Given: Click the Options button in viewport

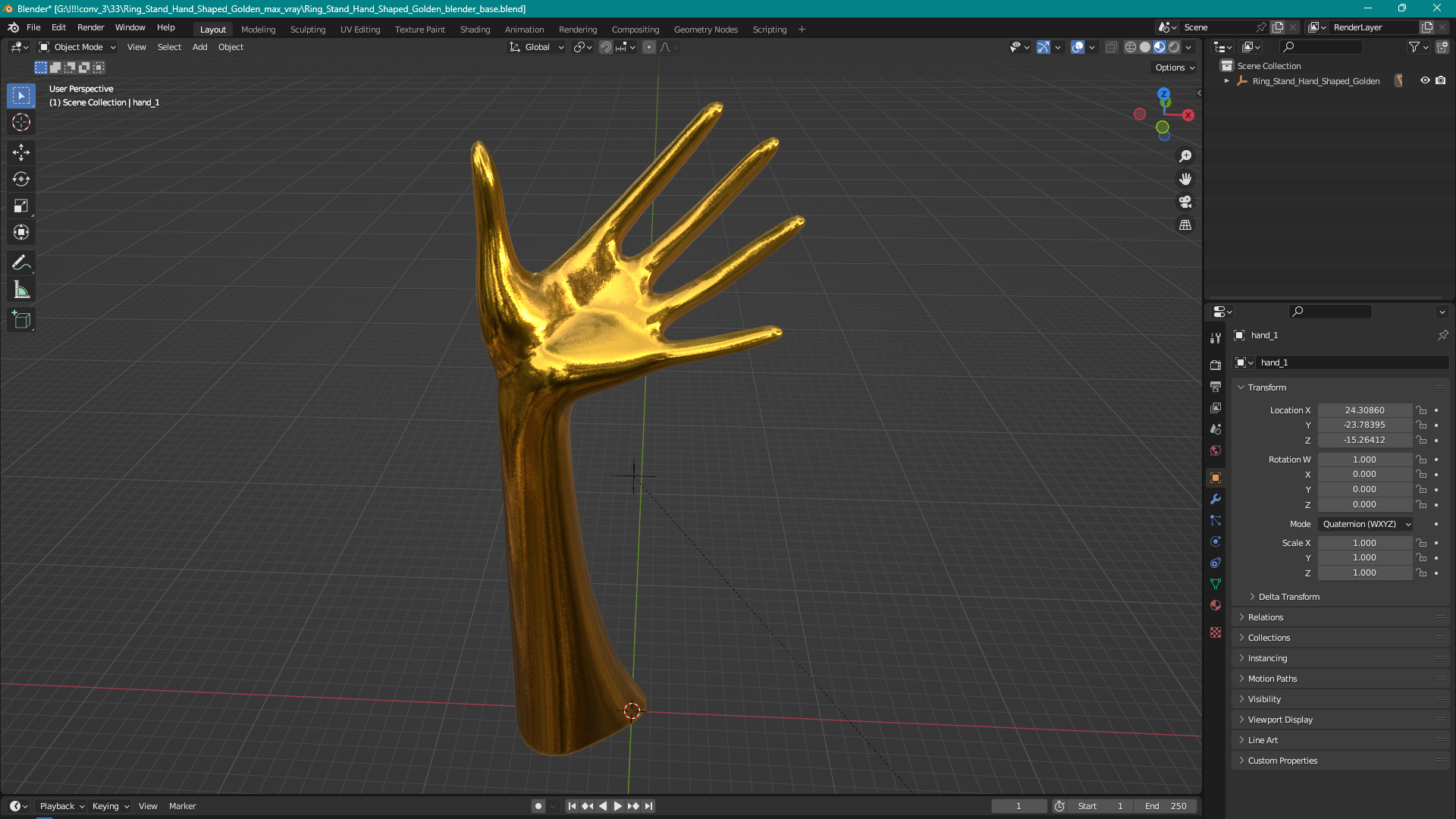Looking at the screenshot, I should (1174, 67).
